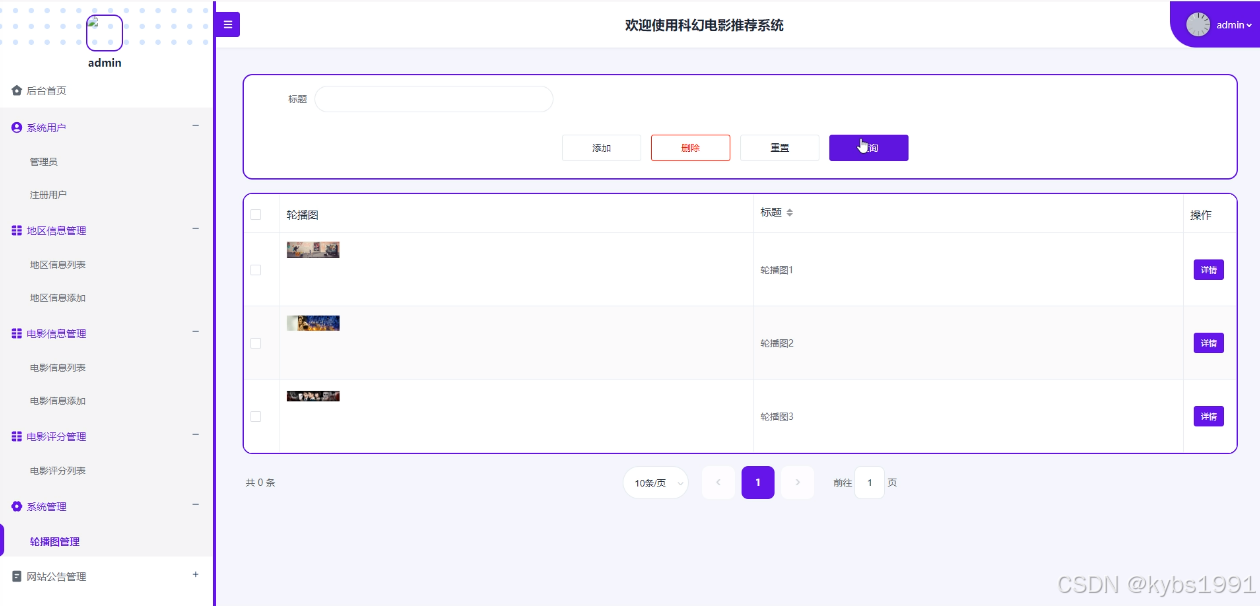Click the 前往 page number input
This screenshot has width=1260, height=606.
869,483
